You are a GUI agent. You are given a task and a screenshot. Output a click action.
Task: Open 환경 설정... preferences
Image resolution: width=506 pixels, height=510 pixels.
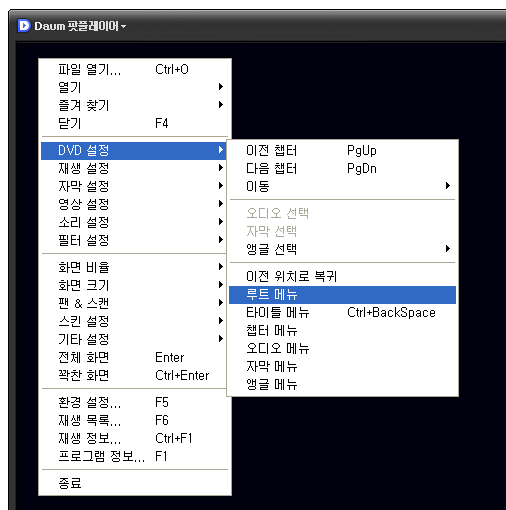(134, 402)
